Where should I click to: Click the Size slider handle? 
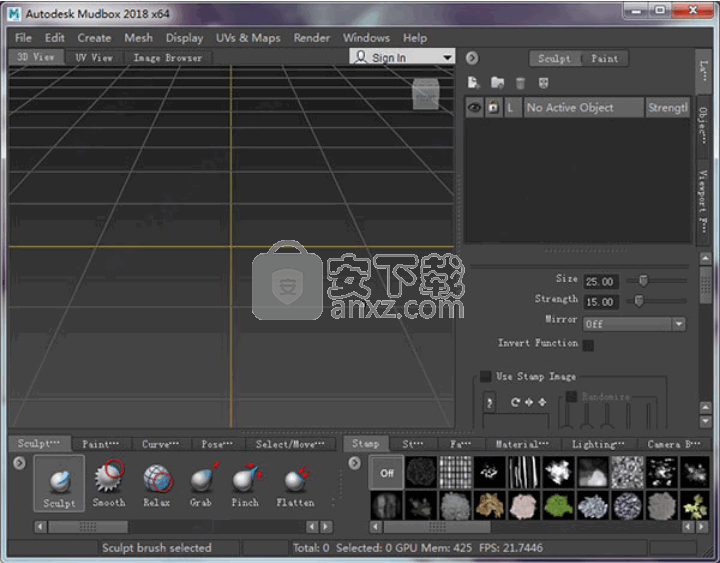tap(643, 280)
